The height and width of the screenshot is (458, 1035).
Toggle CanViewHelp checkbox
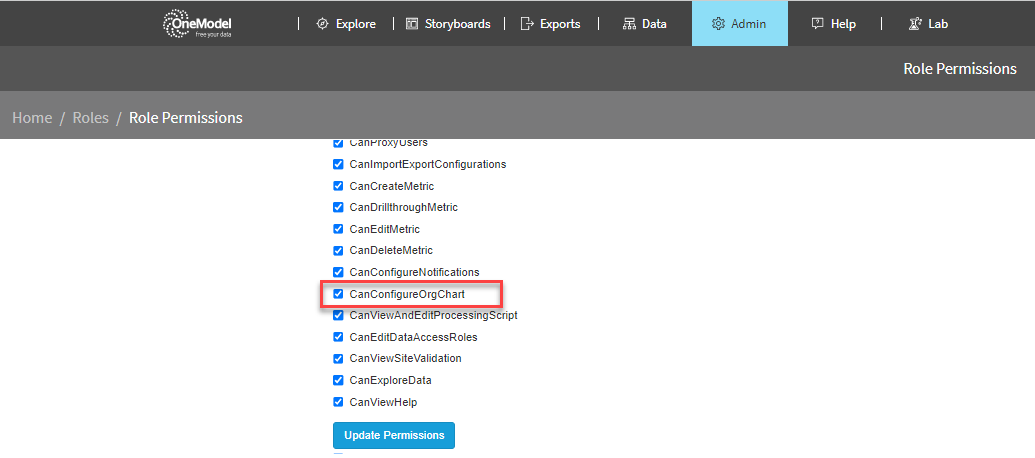(338, 401)
